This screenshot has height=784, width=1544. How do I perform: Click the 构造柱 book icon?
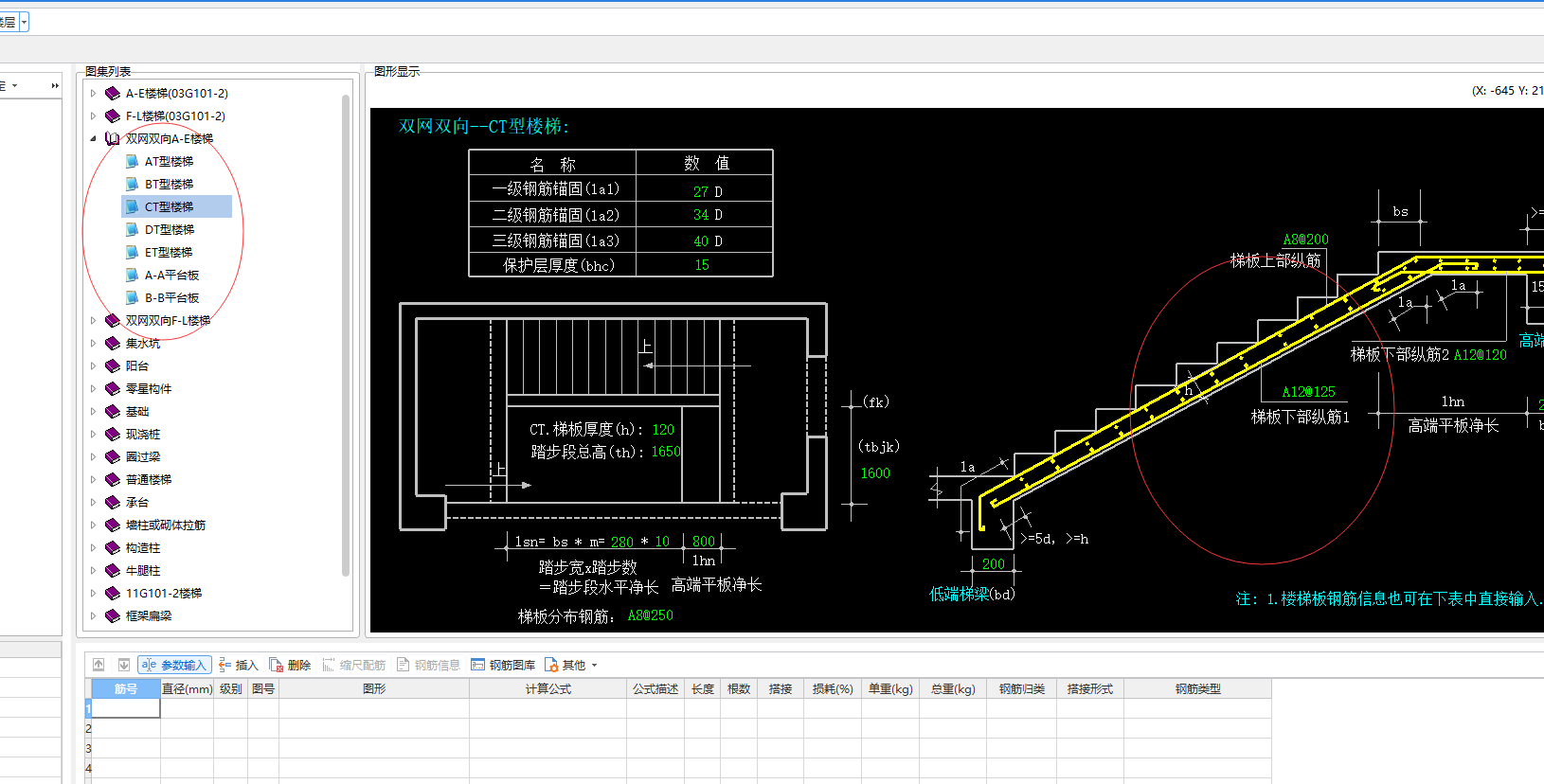[x=113, y=547]
